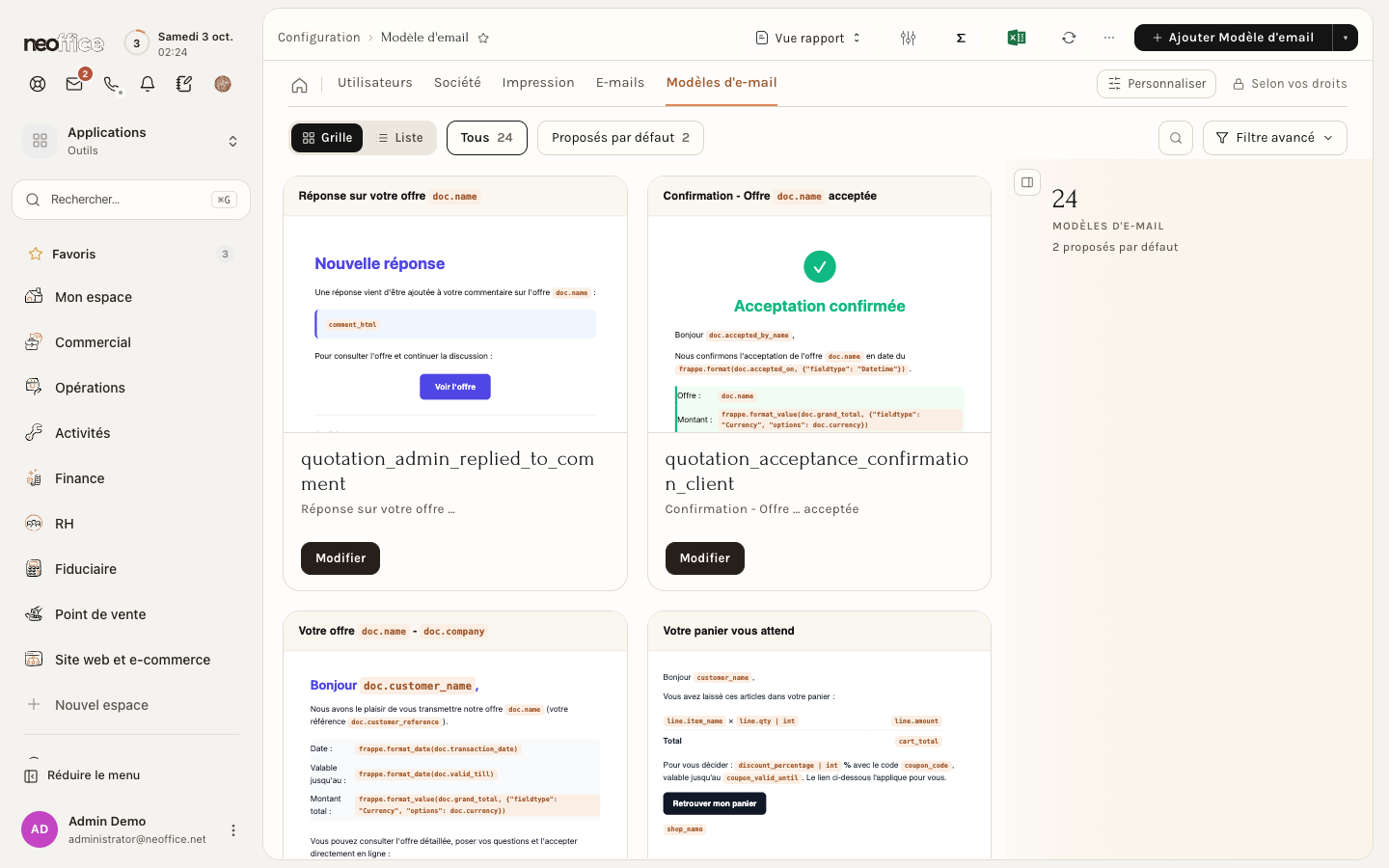1389x868 pixels.
Task: Click the sigma totals icon
Action: point(961,38)
